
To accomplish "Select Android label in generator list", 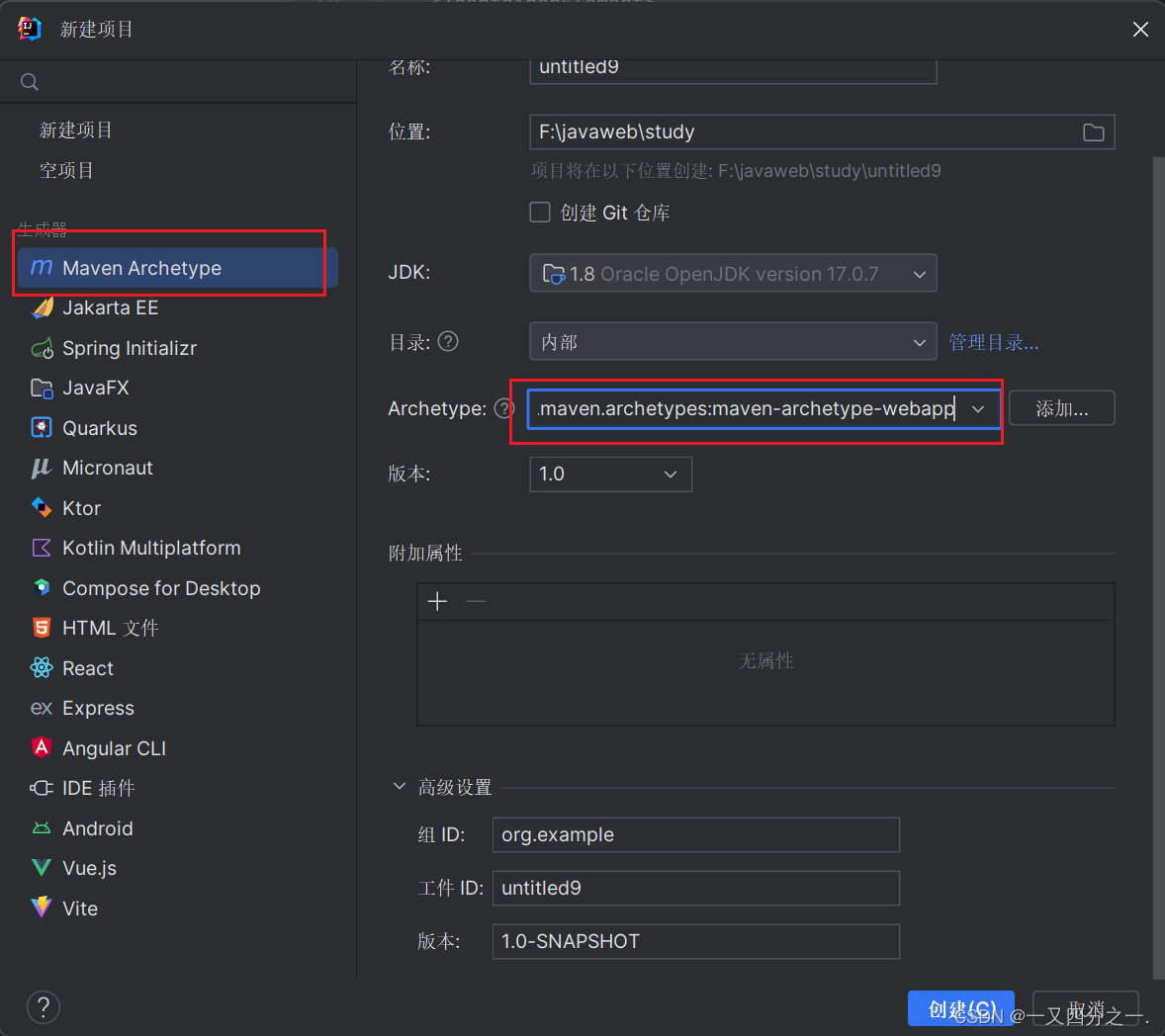I will pos(97,828).
